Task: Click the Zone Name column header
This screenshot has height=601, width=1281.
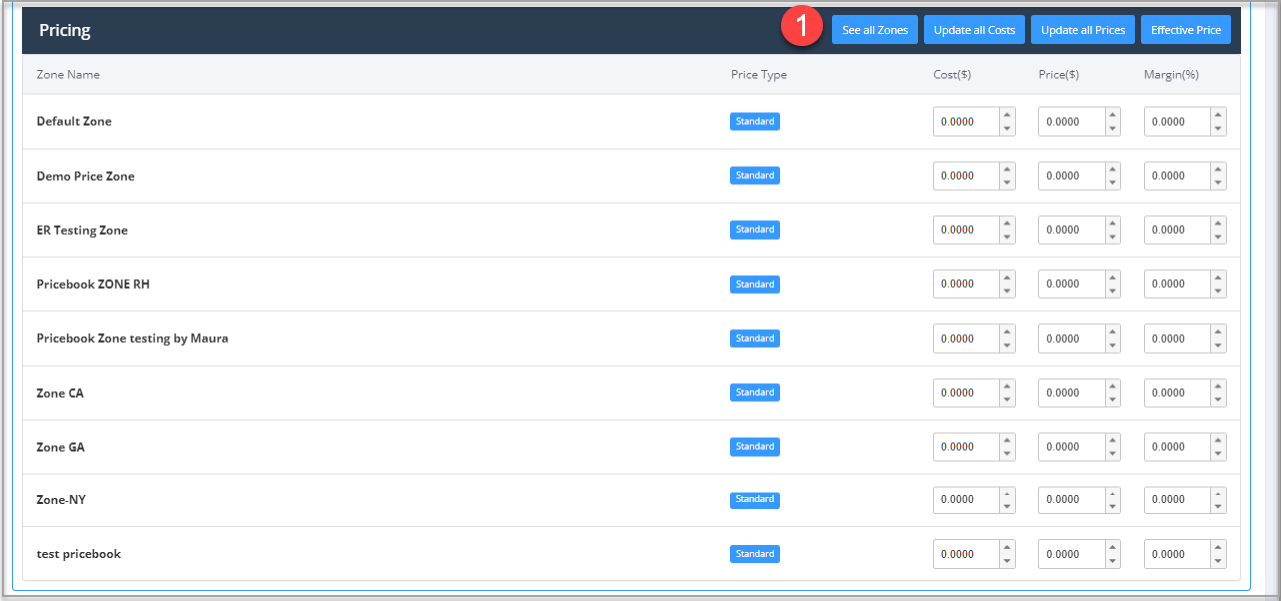Action: tap(68, 74)
